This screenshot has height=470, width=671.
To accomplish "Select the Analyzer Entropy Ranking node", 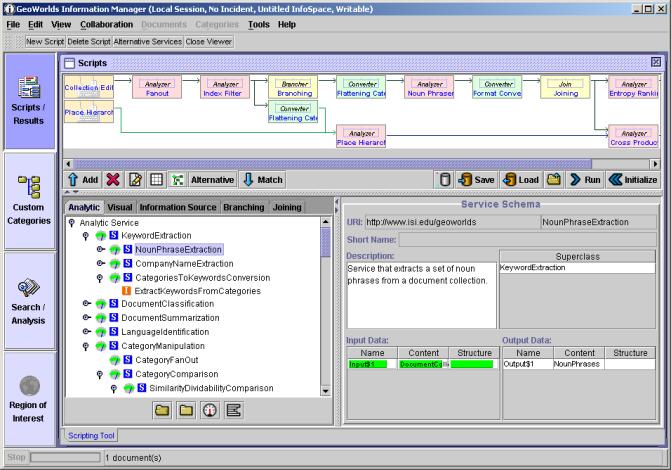I will [x=633, y=87].
